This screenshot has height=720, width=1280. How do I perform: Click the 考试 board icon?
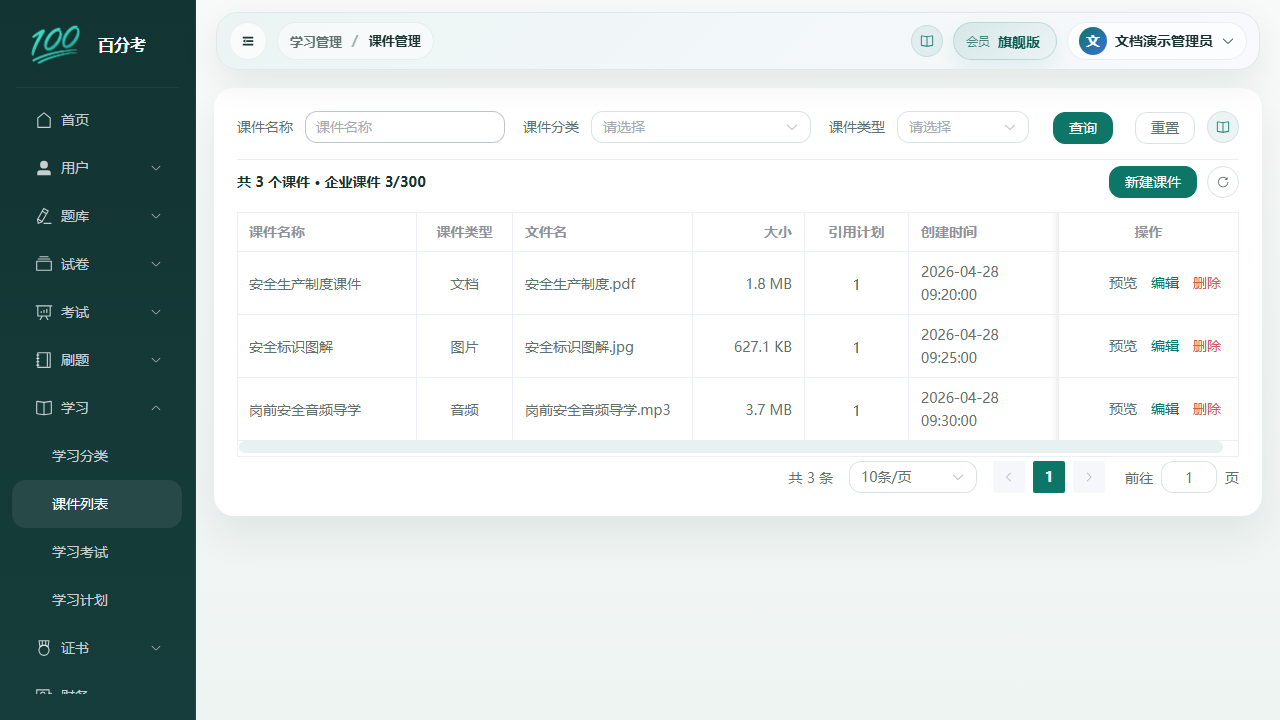click(x=43, y=312)
